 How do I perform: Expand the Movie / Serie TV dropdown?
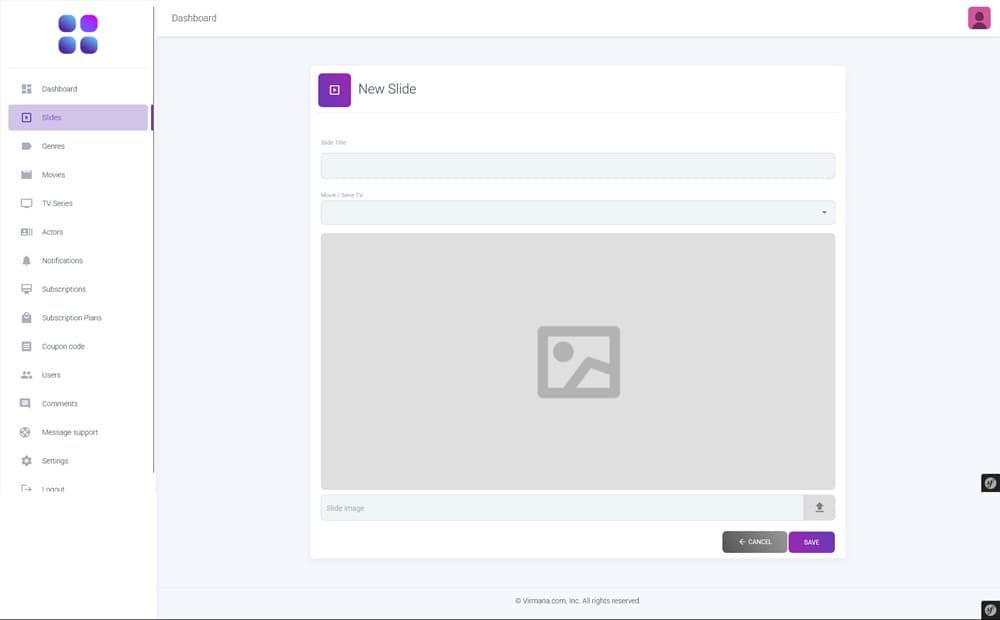[x=577, y=212]
